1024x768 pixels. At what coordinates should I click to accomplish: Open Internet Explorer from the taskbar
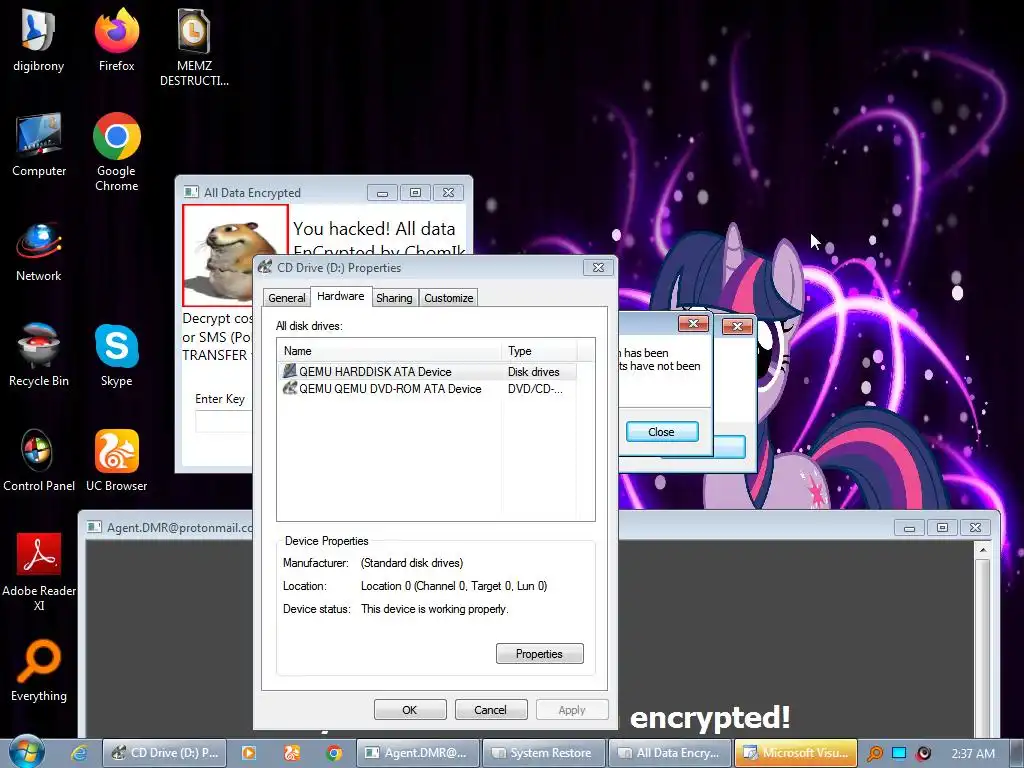click(79, 753)
